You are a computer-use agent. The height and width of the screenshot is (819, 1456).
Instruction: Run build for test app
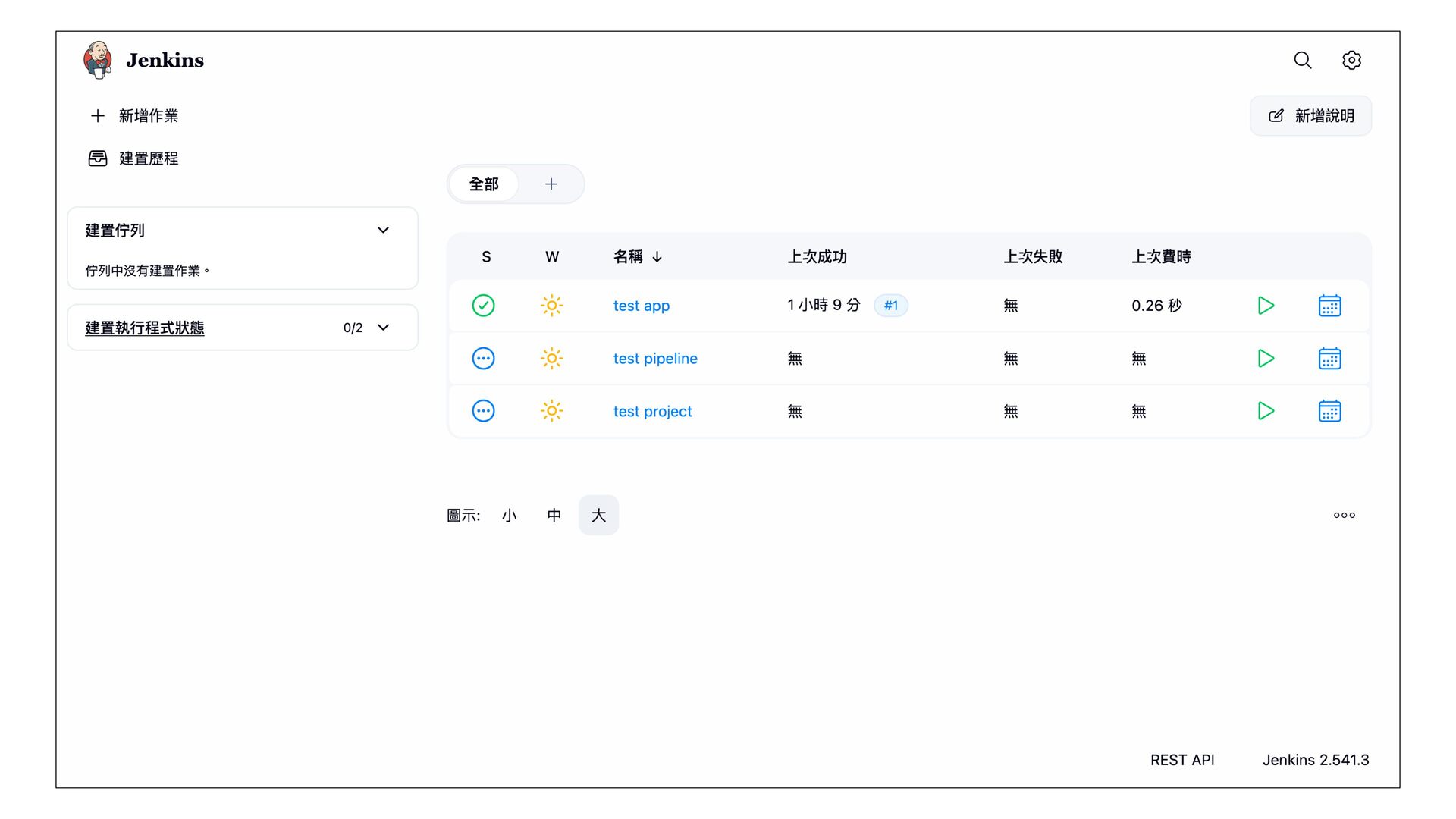[x=1265, y=306]
